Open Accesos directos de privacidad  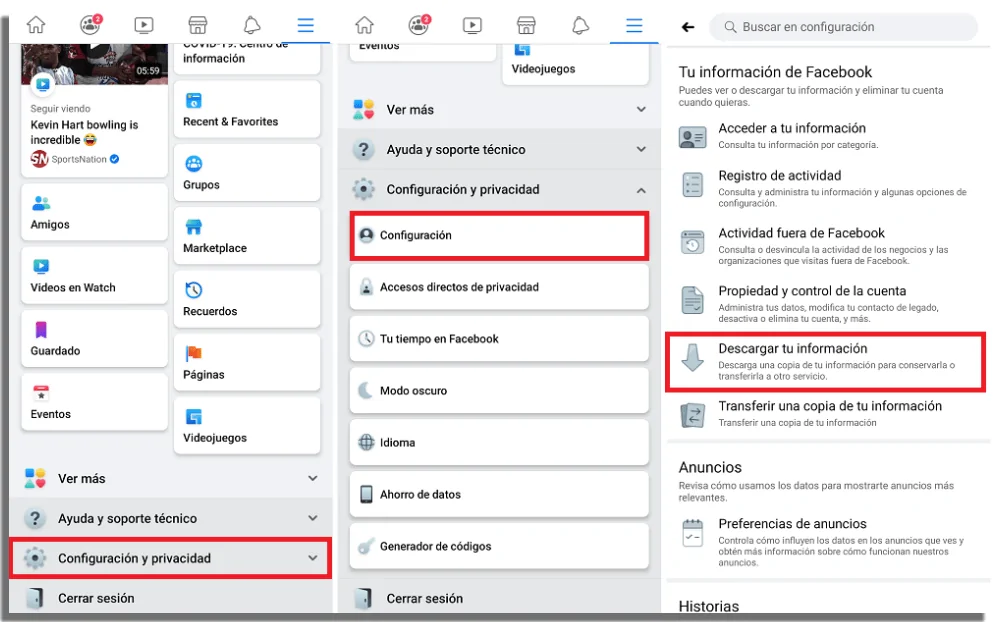(x=498, y=287)
